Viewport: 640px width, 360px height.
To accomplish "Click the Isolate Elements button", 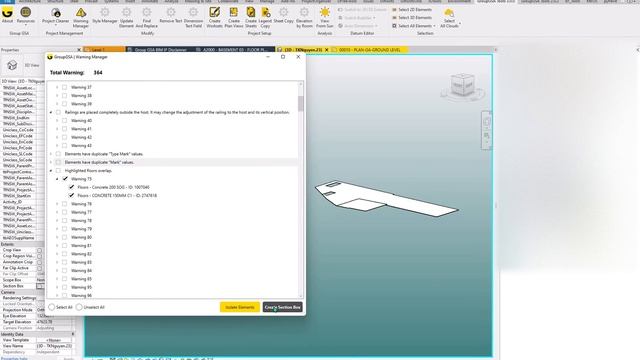I will click(240, 307).
